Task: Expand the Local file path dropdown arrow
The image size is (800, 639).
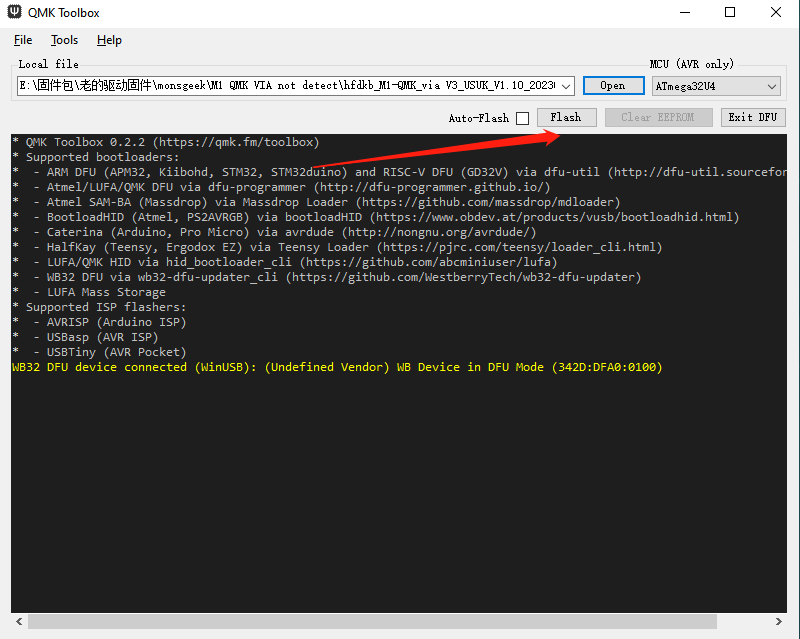Action: pyautogui.click(x=566, y=86)
